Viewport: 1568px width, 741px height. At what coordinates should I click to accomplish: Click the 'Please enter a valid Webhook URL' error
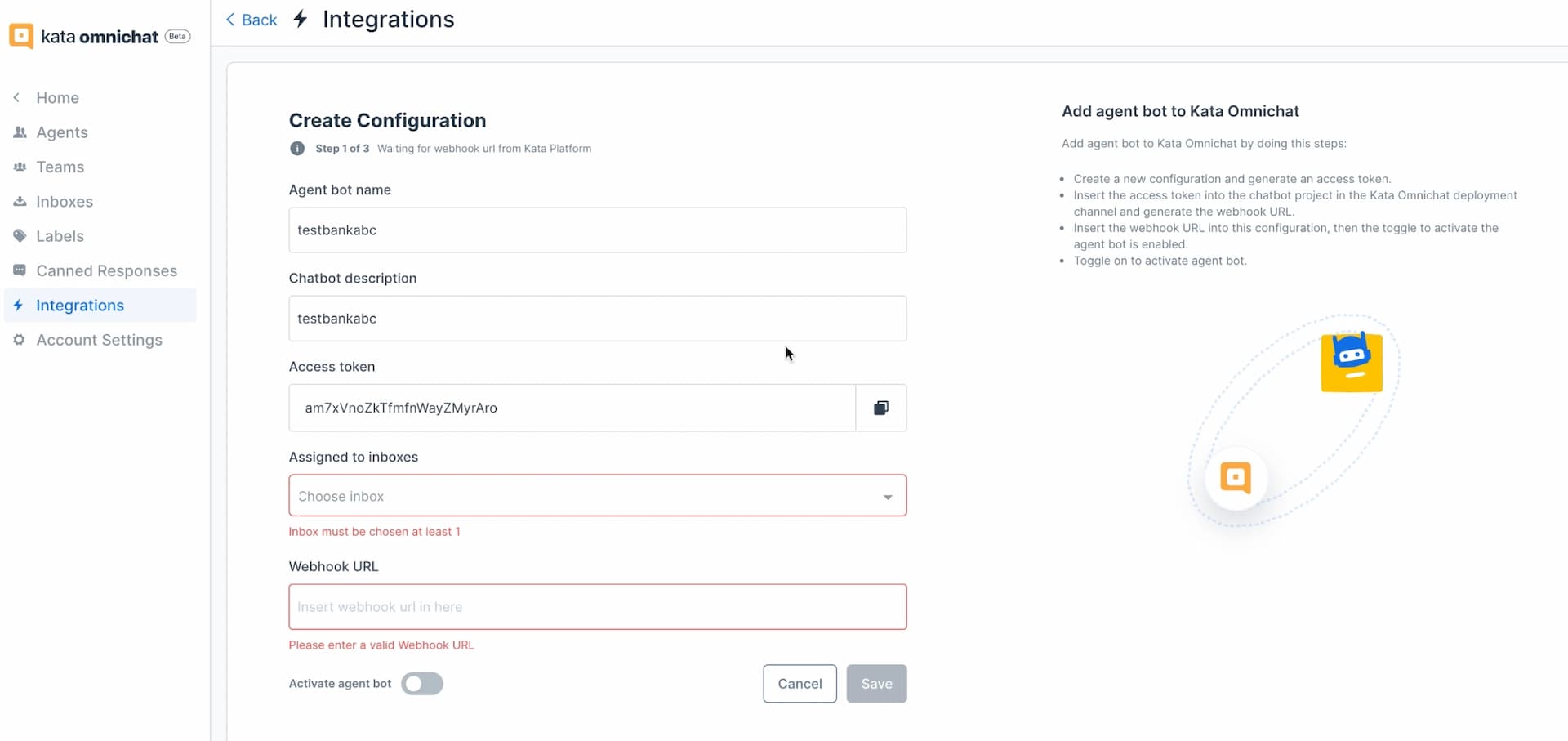pos(381,645)
